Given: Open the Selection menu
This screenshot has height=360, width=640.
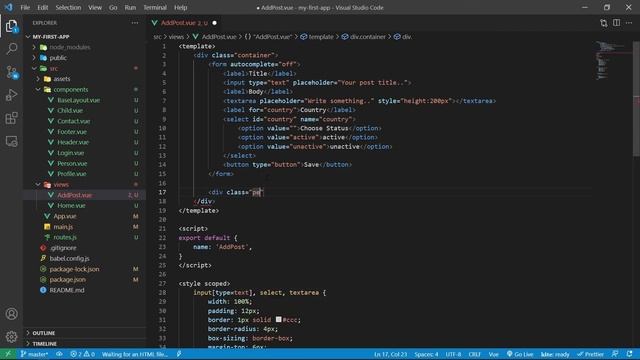Looking at the screenshot, I should tap(68, 7).
